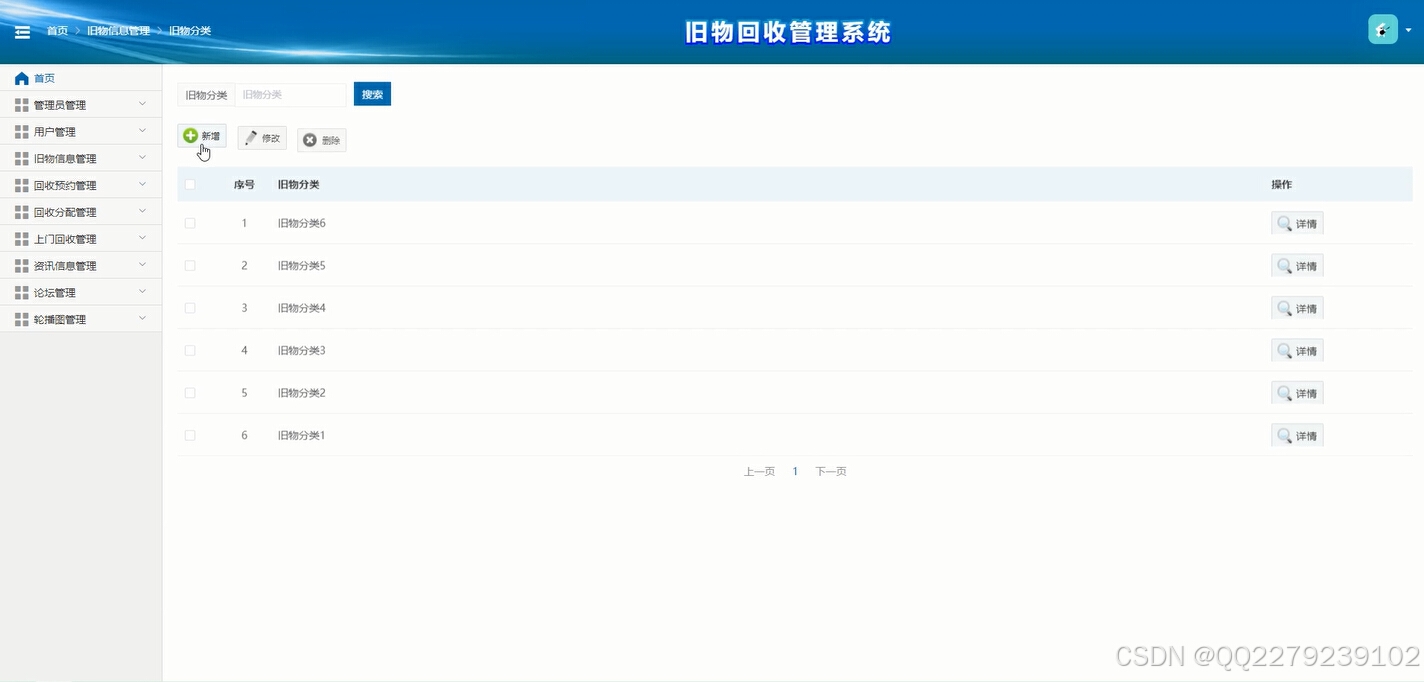Toggle the select-all checkbox in table header
The width and height of the screenshot is (1424, 682).
190,184
